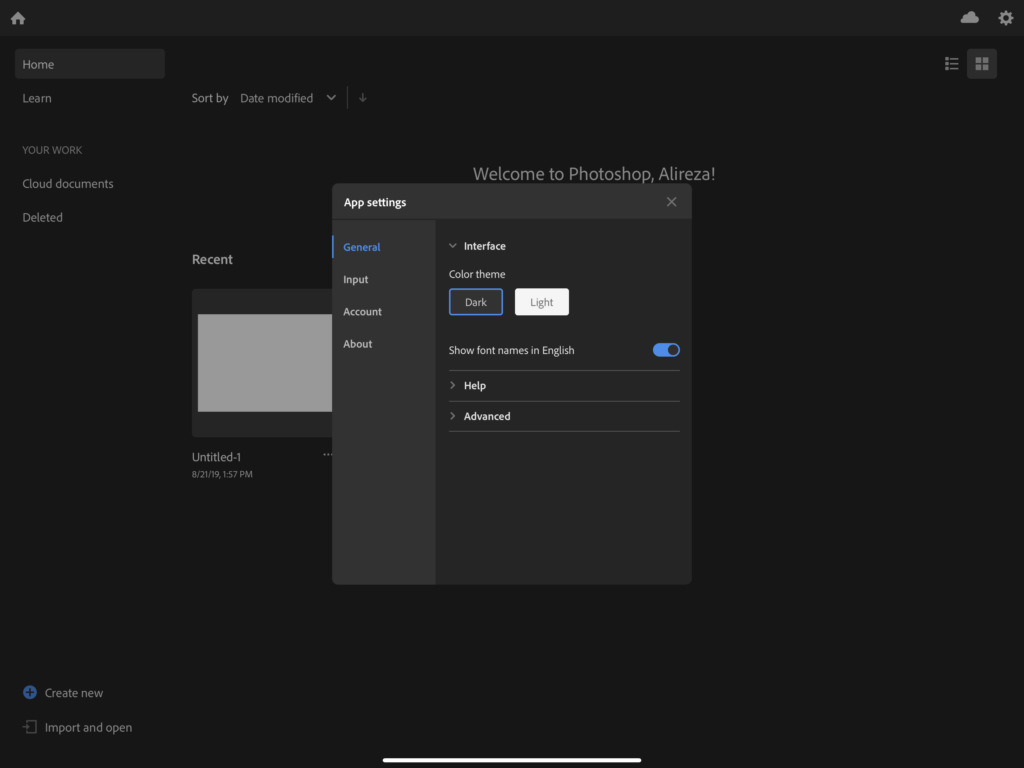Disable Show font names in English
Viewport: 1024px width, 768px height.
click(665, 349)
